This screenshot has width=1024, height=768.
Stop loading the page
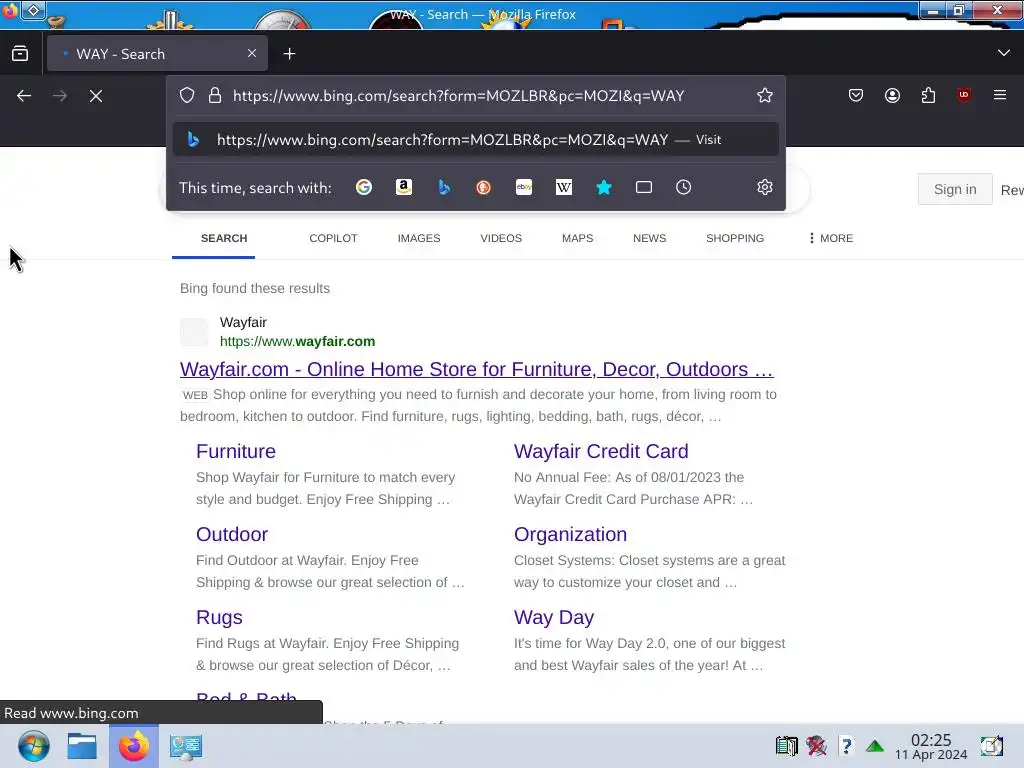[x=96, y=96]
